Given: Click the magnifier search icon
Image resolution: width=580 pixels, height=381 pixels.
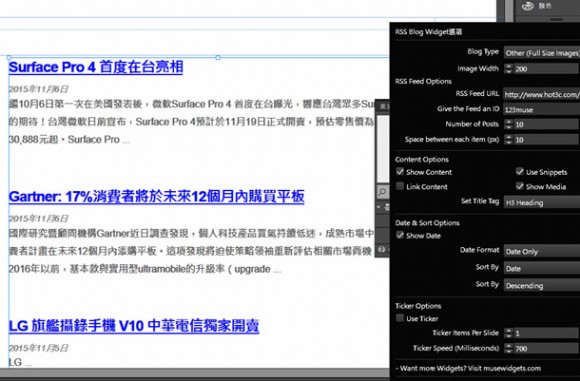Looking at the screenshot, I should point(382,191).
